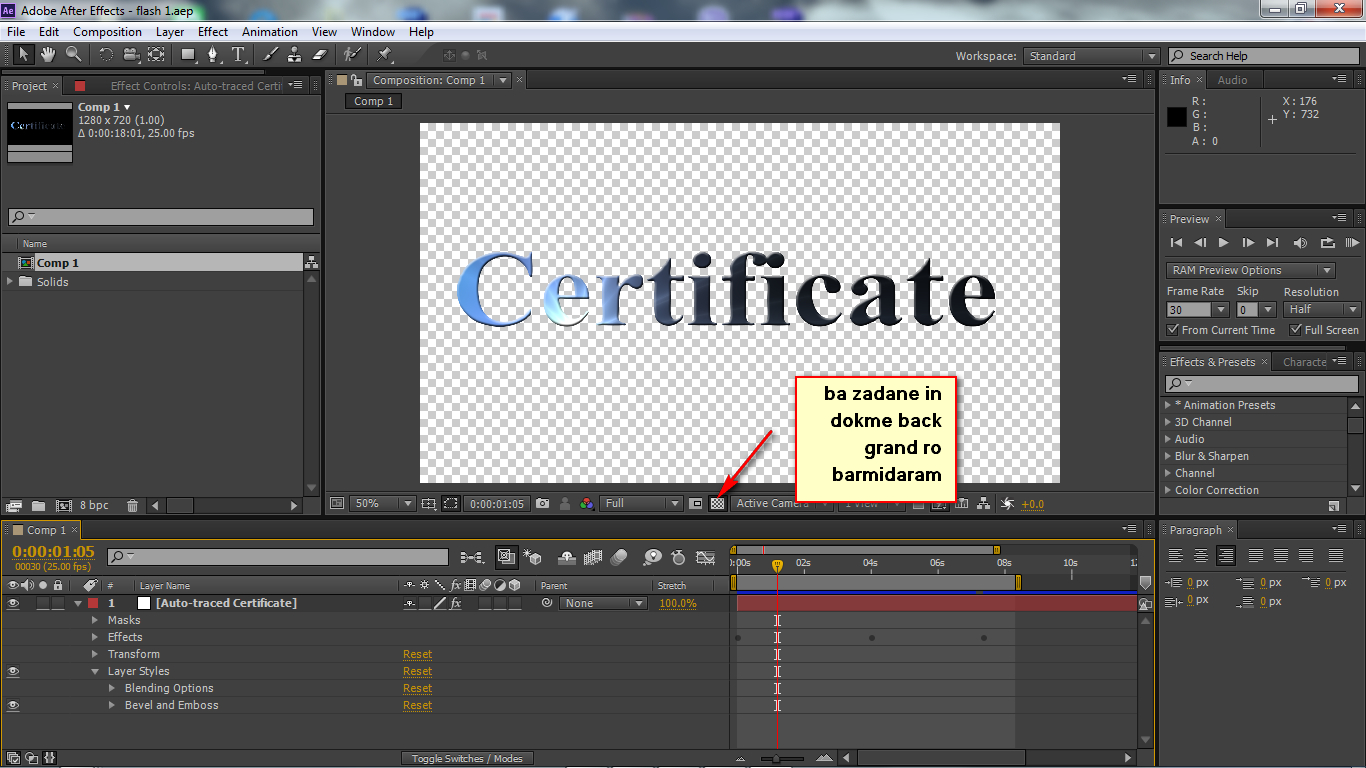Delete selected project item trash icon
Image resolution: width=1366 pixels, height=768 pixels.
pyautogui.click(x=132, y=506)
